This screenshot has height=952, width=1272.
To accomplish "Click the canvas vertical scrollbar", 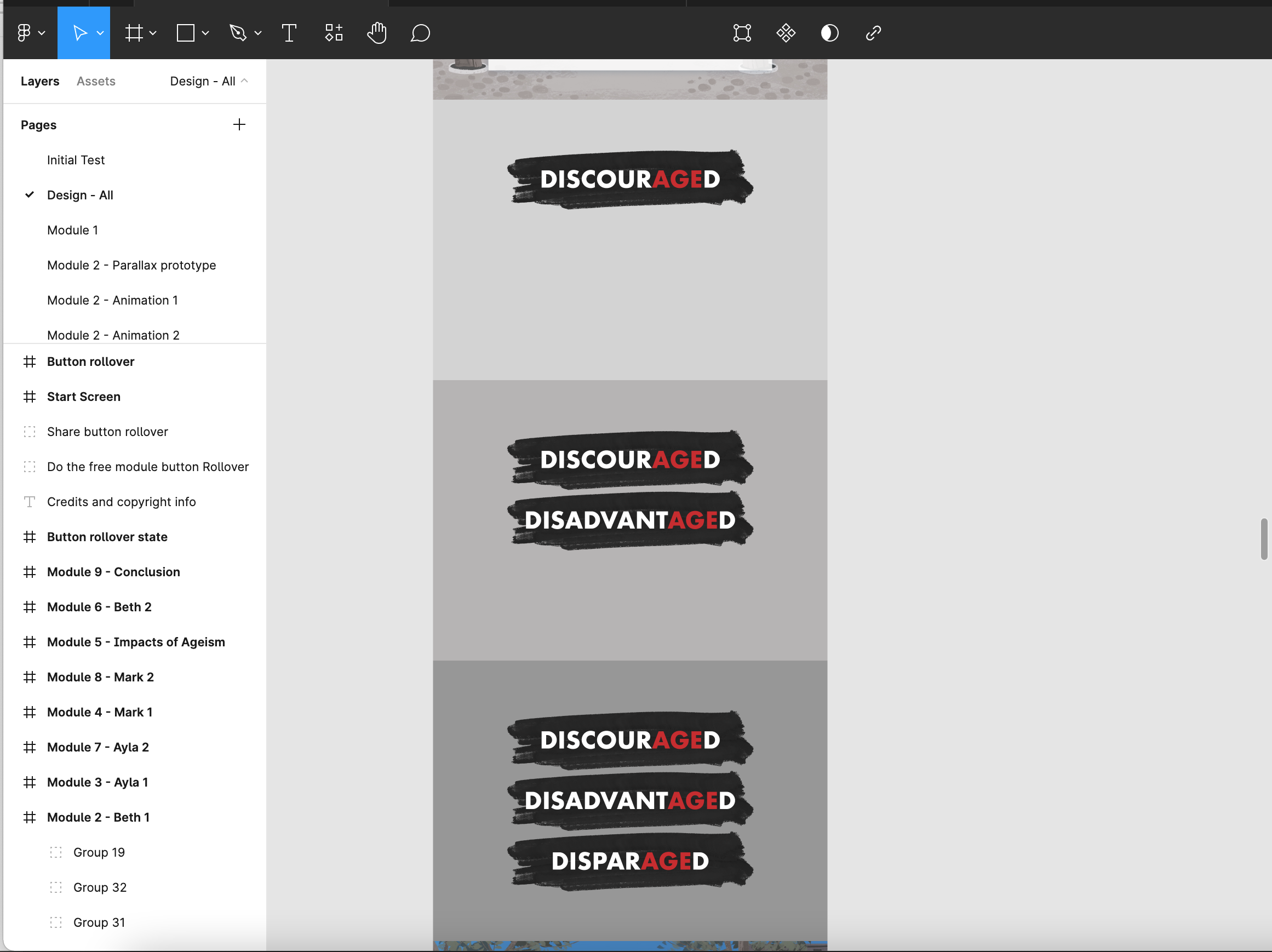I will (x=1263, y=538).
